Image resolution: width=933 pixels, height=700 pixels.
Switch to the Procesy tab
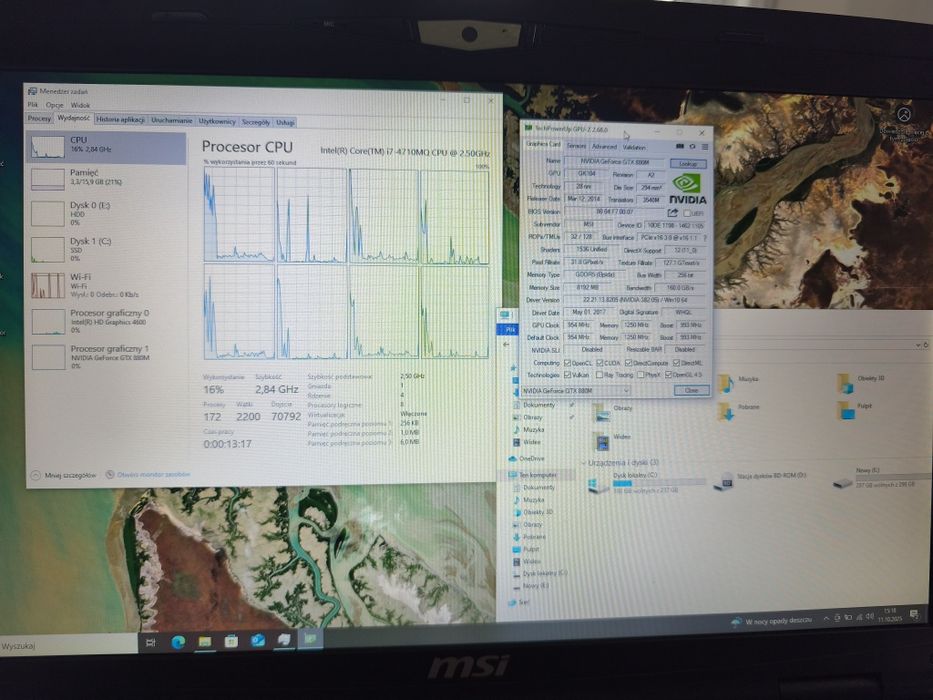coord(39,118)
